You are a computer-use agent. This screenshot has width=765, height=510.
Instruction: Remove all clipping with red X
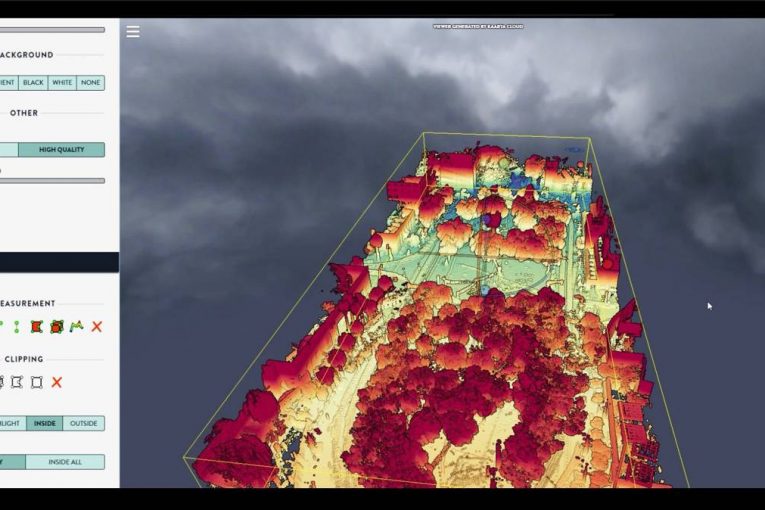pyautogui.click(x=57, y=382)
